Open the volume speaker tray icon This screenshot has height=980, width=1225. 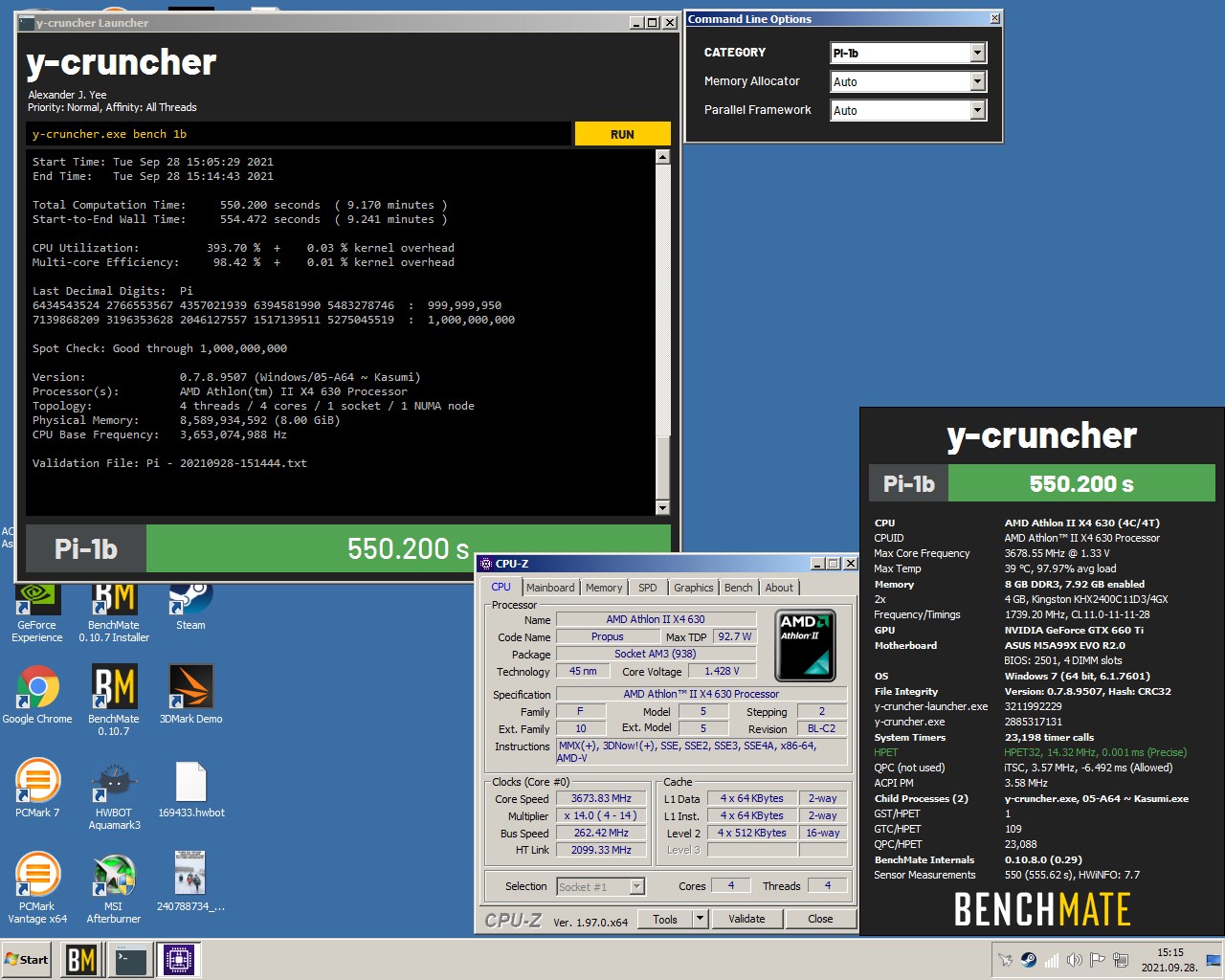click(1074, 960)
